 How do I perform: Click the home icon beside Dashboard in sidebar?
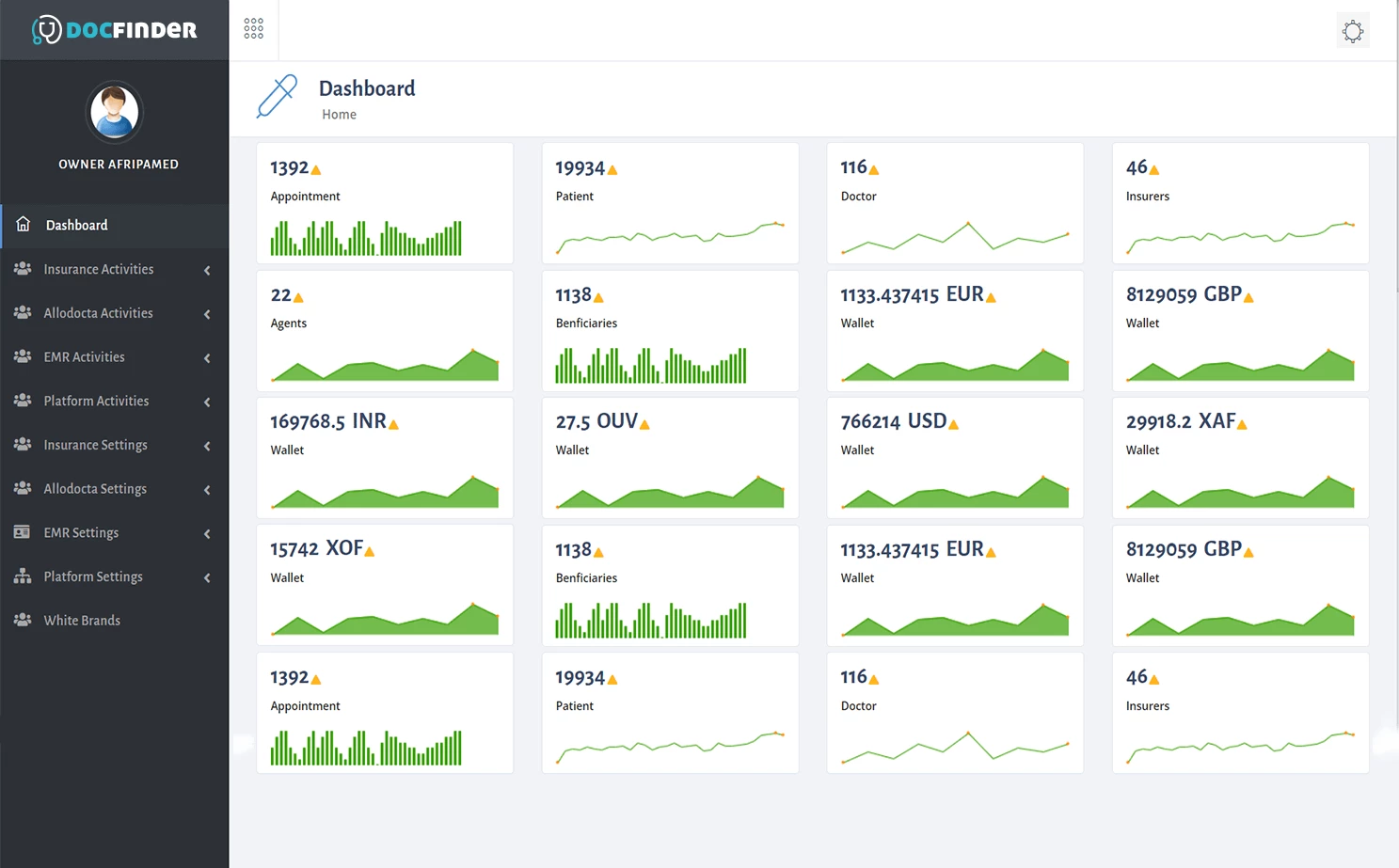(x=23, y=225)
